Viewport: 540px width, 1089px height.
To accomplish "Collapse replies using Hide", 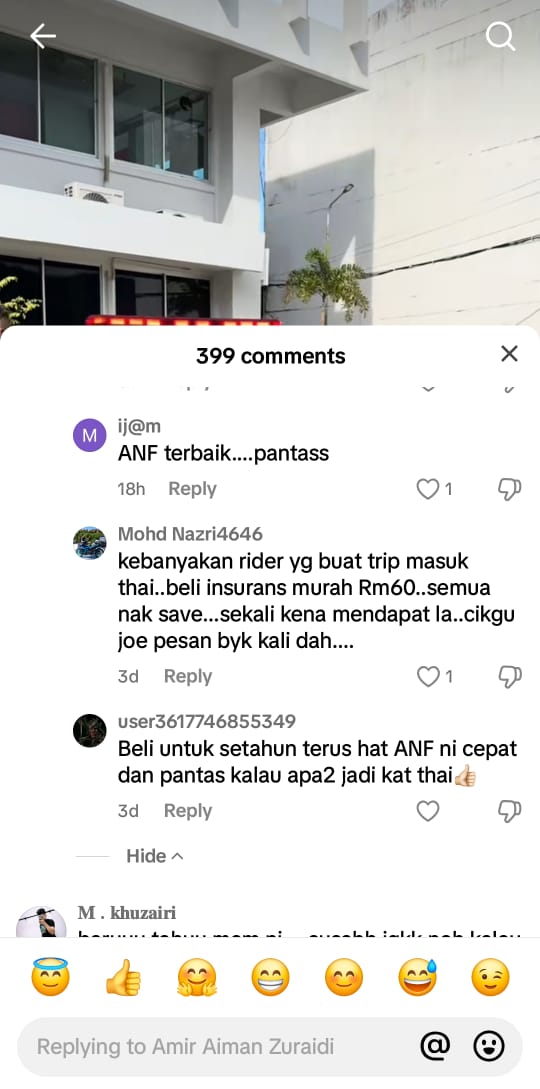I will click(x=155, y=856).
